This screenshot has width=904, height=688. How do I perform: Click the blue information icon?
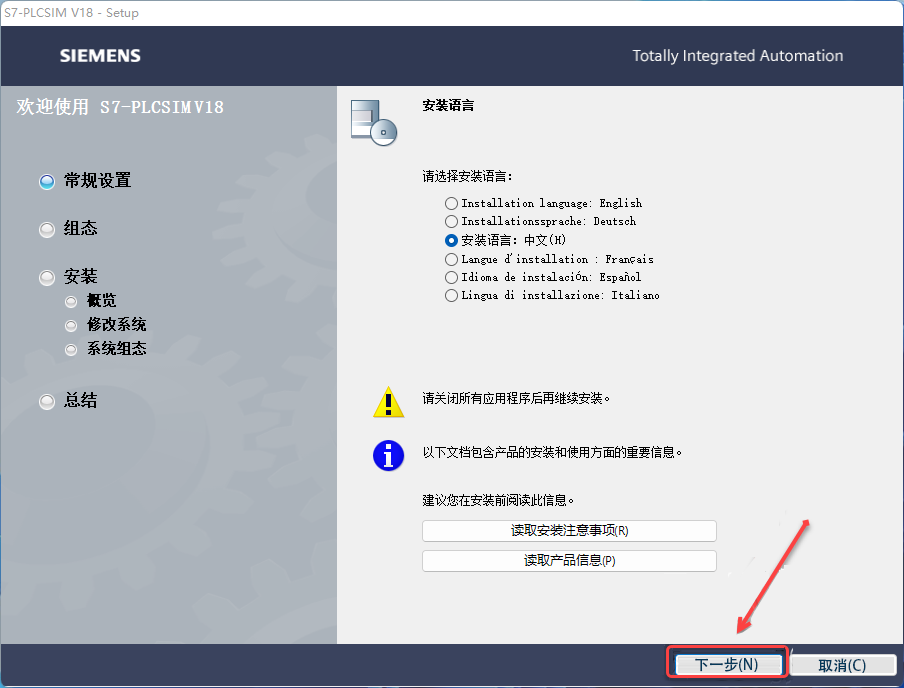tap(388, 455)
